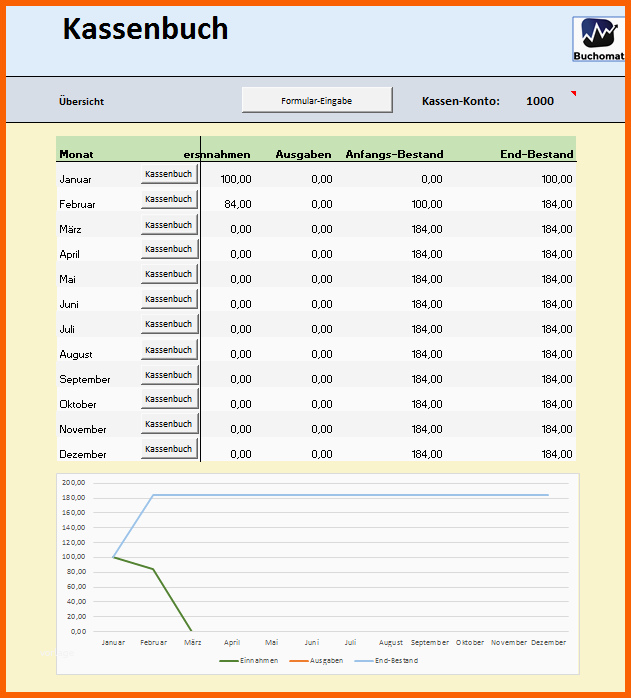Open the Kassenbuch for August
The image size is (631, 698).
click(169, 350)
